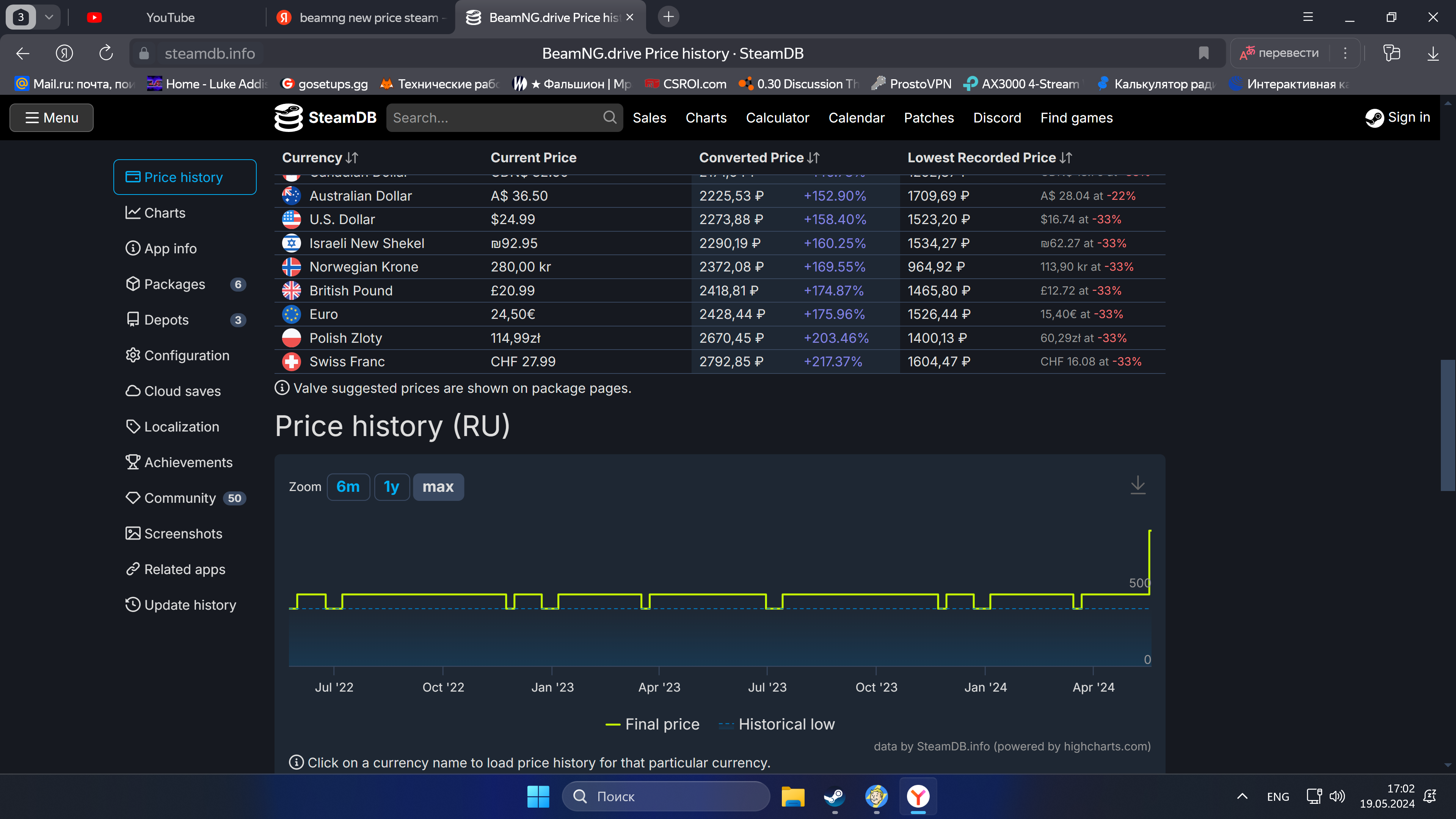
Task: Sort table by Currency column
Action: (x=320, y=158)
